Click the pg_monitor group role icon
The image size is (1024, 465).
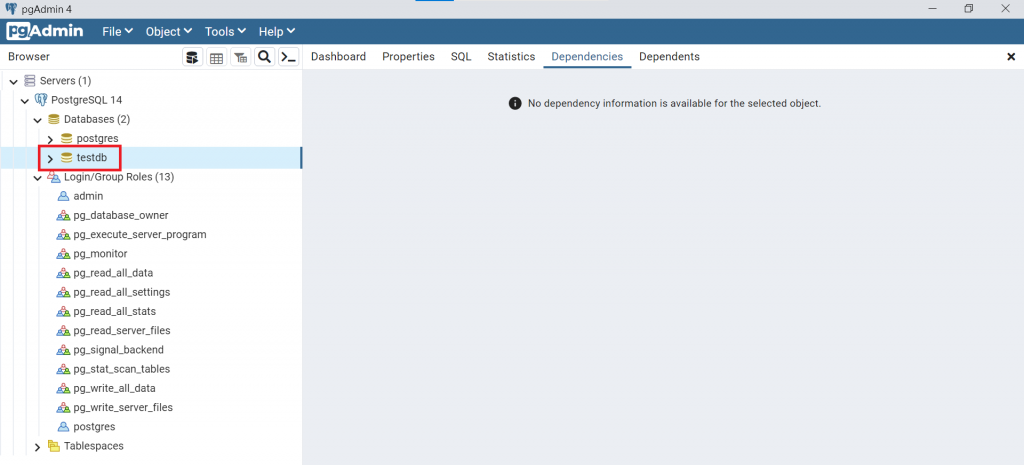[x=63, y=253]
